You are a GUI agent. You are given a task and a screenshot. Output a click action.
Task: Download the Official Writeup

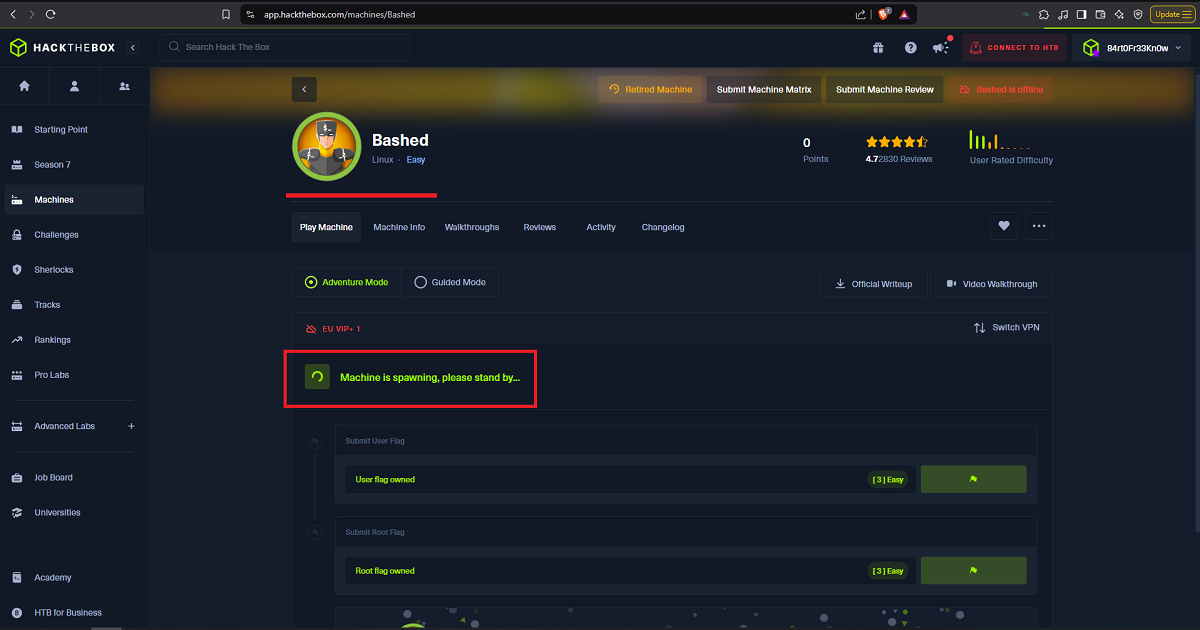[873, 284]
